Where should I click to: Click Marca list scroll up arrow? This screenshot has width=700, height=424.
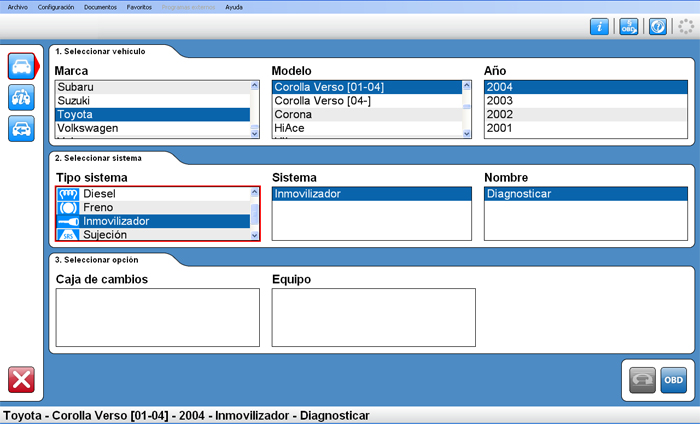254,85
